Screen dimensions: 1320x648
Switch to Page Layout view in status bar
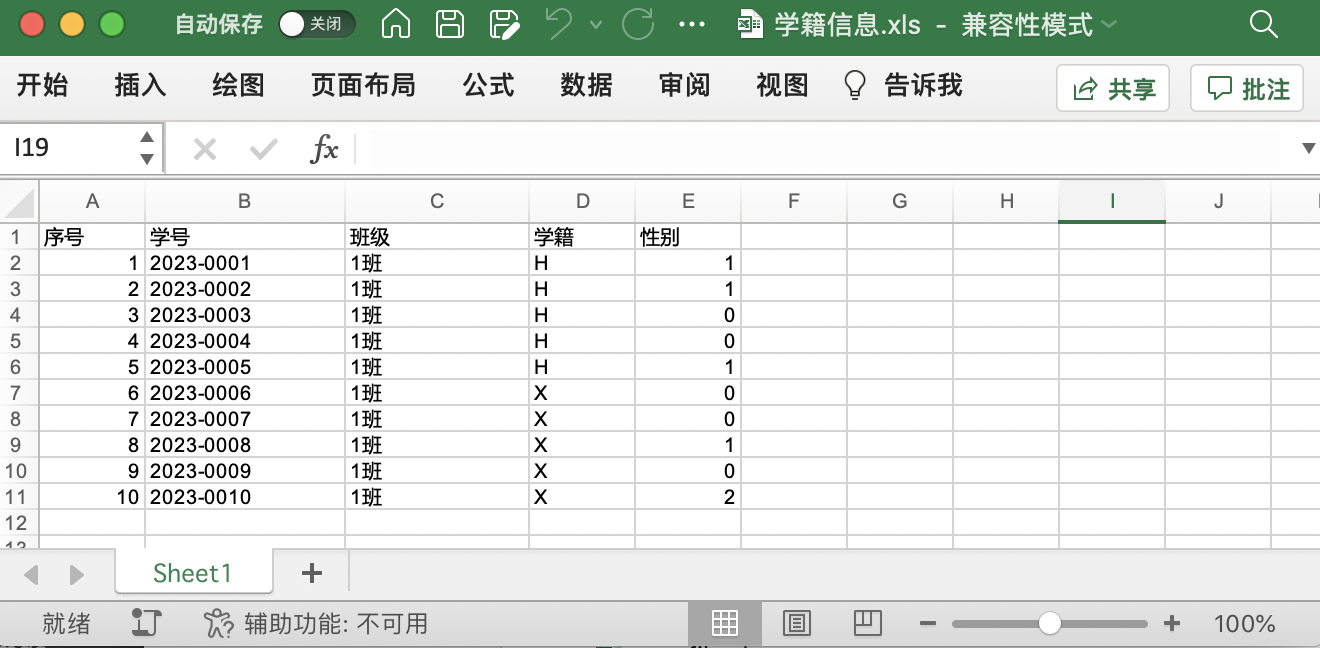click(x=796, y=623)
